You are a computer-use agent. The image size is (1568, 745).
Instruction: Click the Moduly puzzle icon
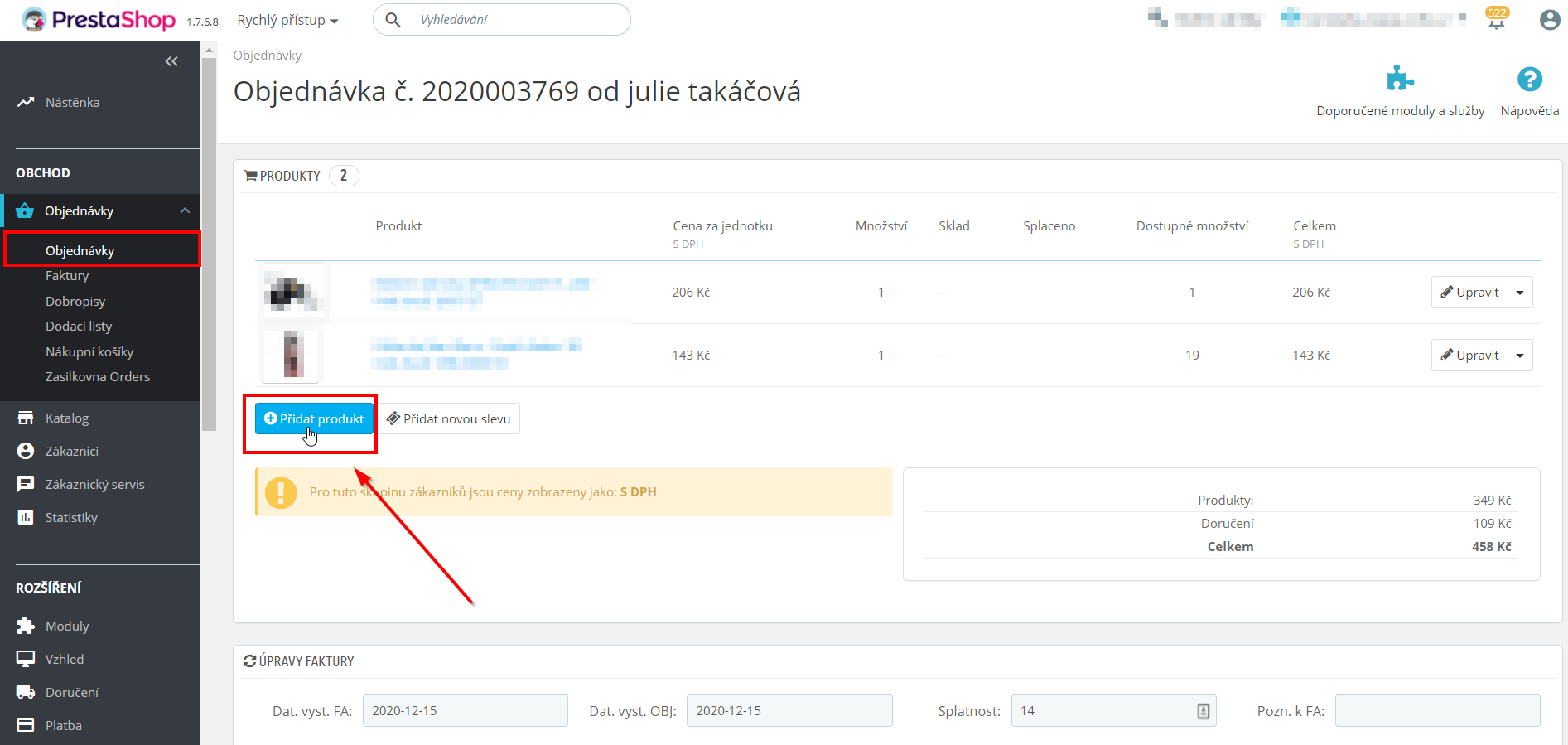point(26,626)
